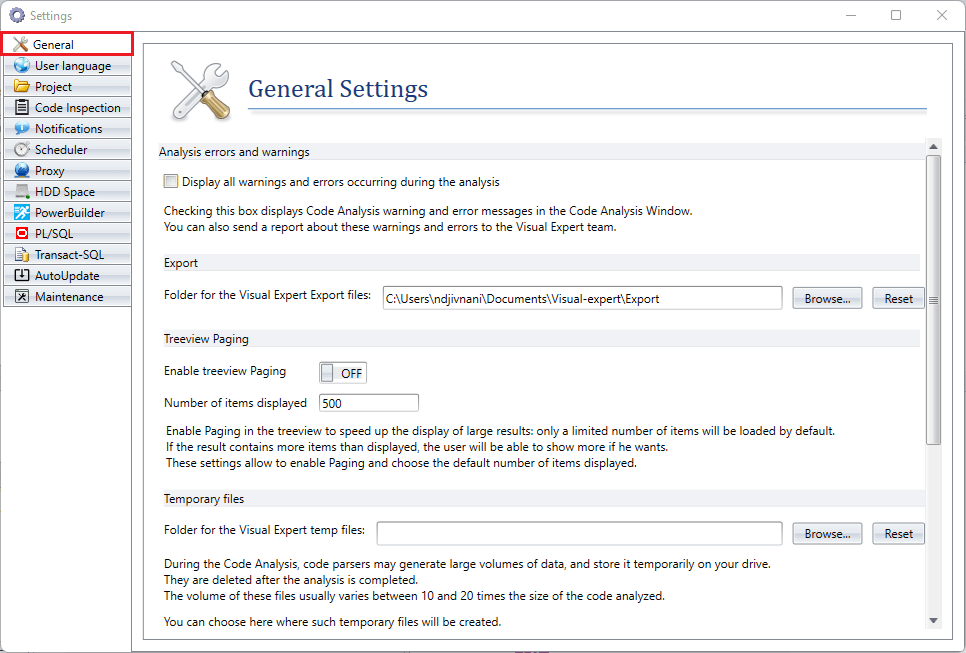Click the Maintenance icon
Image resolution: width=966 pixels, height=653 pixels.
click(22, 296)
